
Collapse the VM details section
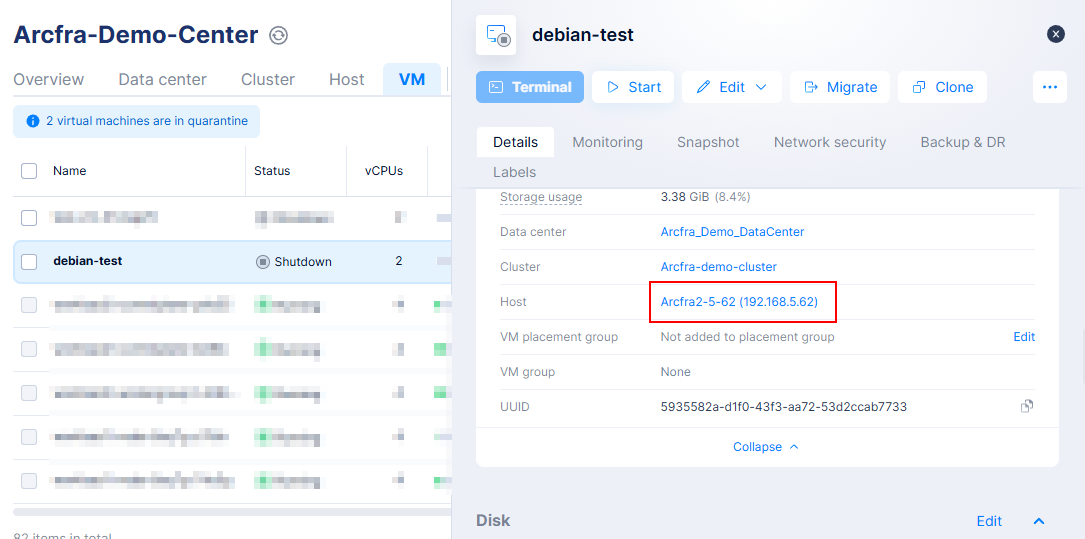pos(766,447)
